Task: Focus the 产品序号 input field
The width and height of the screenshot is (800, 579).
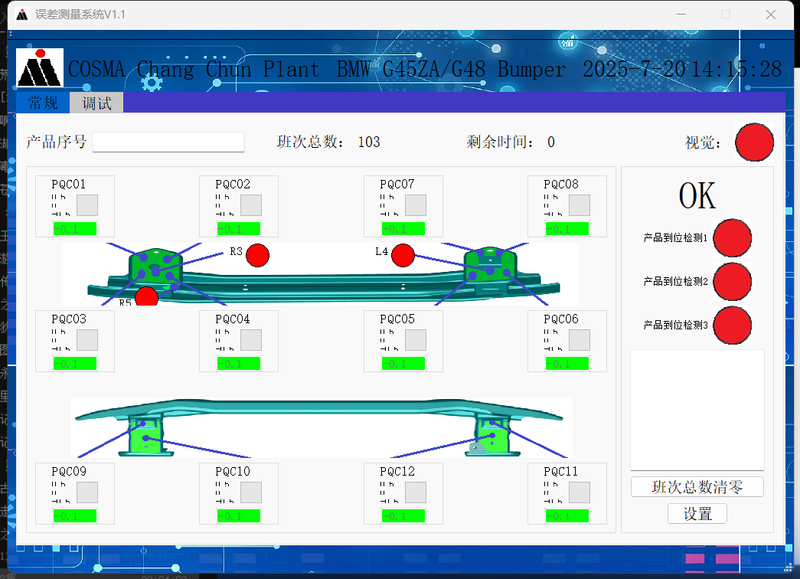Action: click(168, 142)
